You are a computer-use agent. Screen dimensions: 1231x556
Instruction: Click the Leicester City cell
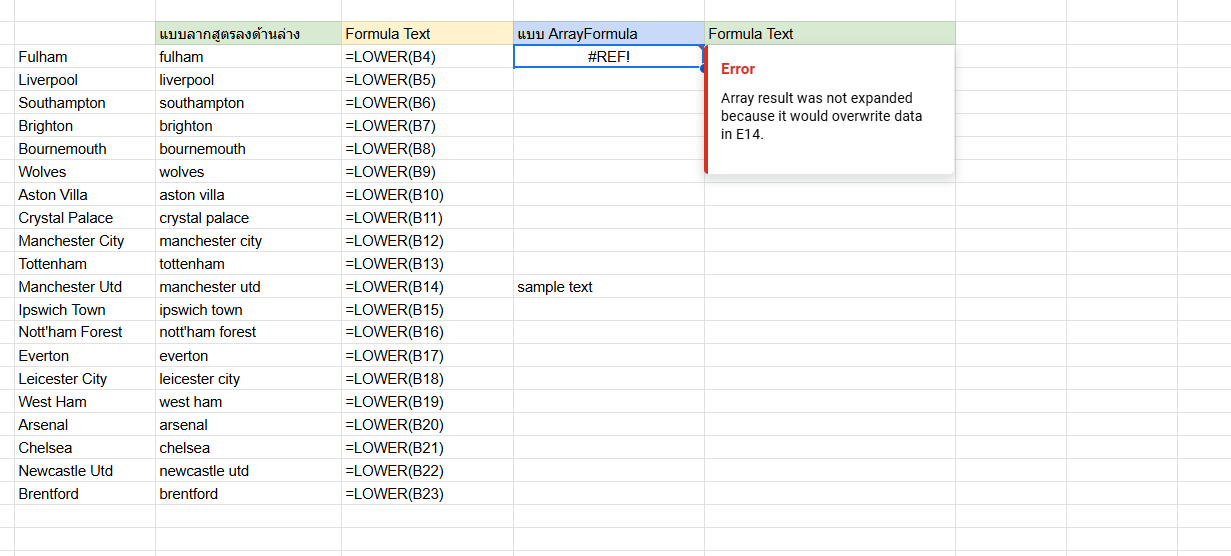pos(85,379)
